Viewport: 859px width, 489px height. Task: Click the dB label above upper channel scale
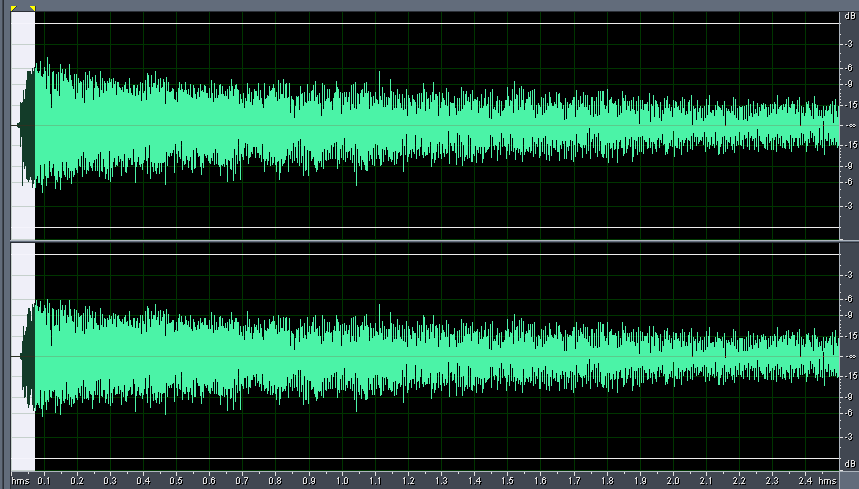pyautogui.click(x=848, y=17)
